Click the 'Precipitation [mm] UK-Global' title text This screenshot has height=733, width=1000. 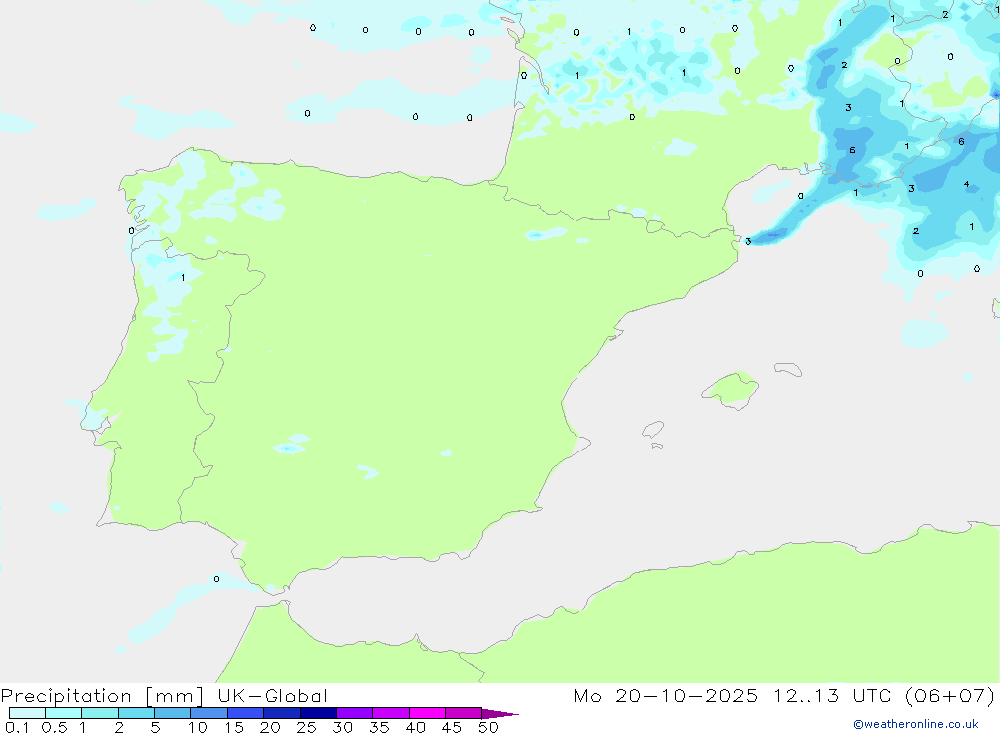pos(164,696)
